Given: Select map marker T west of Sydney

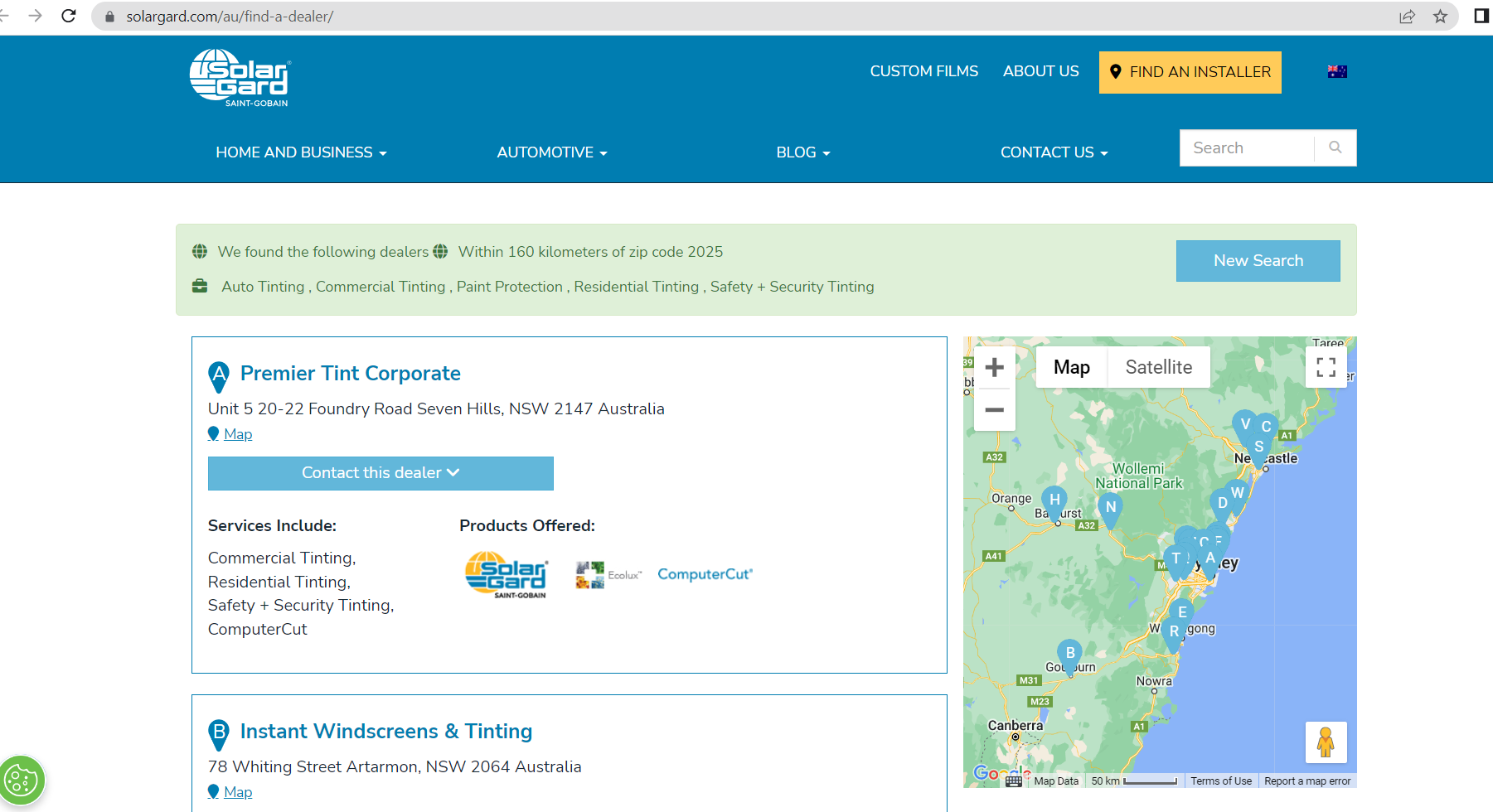Looking at the screenshot, I should [x=1175, y=561].
